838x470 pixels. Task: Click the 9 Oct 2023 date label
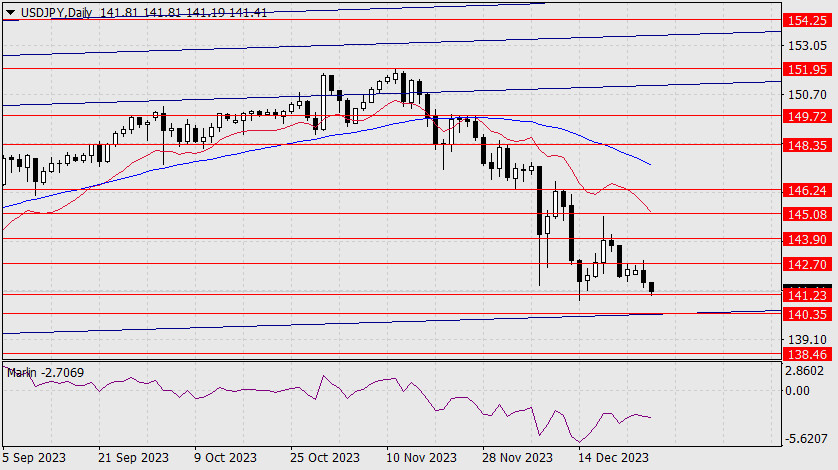[x=225, y=458]
